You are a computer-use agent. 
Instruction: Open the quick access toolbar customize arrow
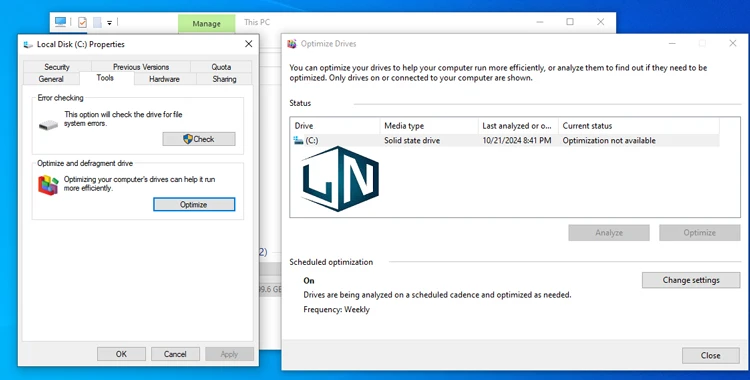pos(109,22)
